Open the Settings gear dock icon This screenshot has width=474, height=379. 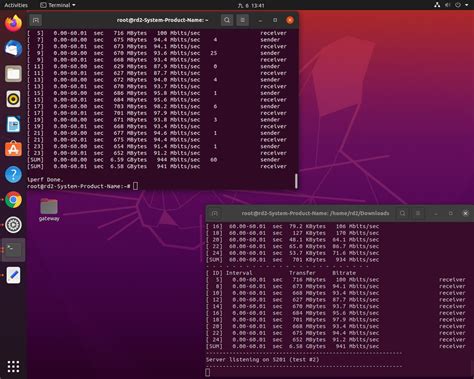pos(13,225)
